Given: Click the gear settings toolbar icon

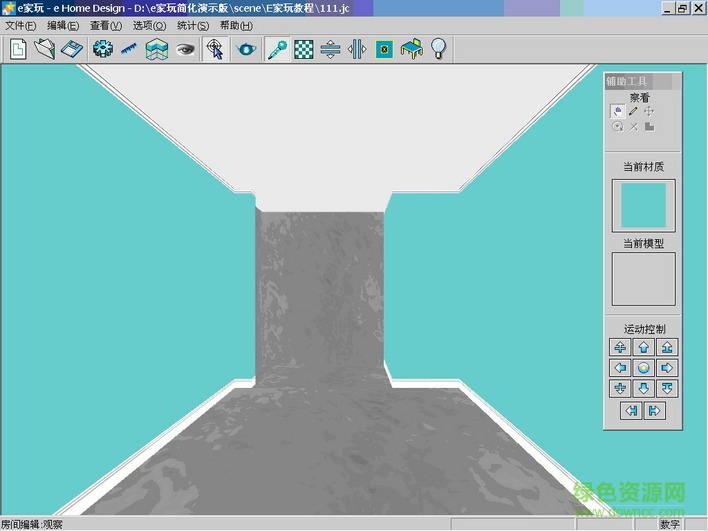Looking at the screenshot, I should coord(102,49).
